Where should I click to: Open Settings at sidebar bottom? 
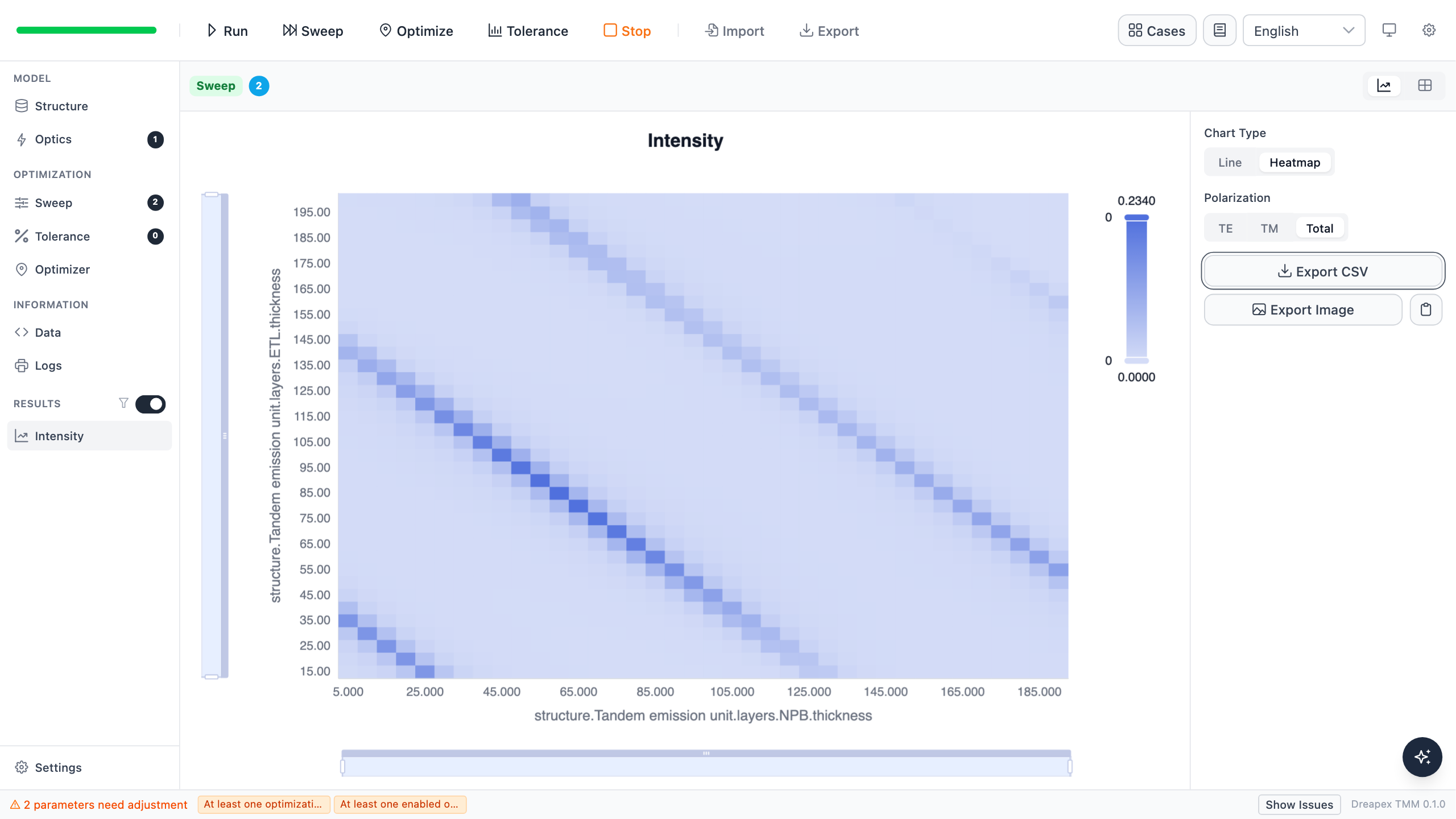(89, 768)
